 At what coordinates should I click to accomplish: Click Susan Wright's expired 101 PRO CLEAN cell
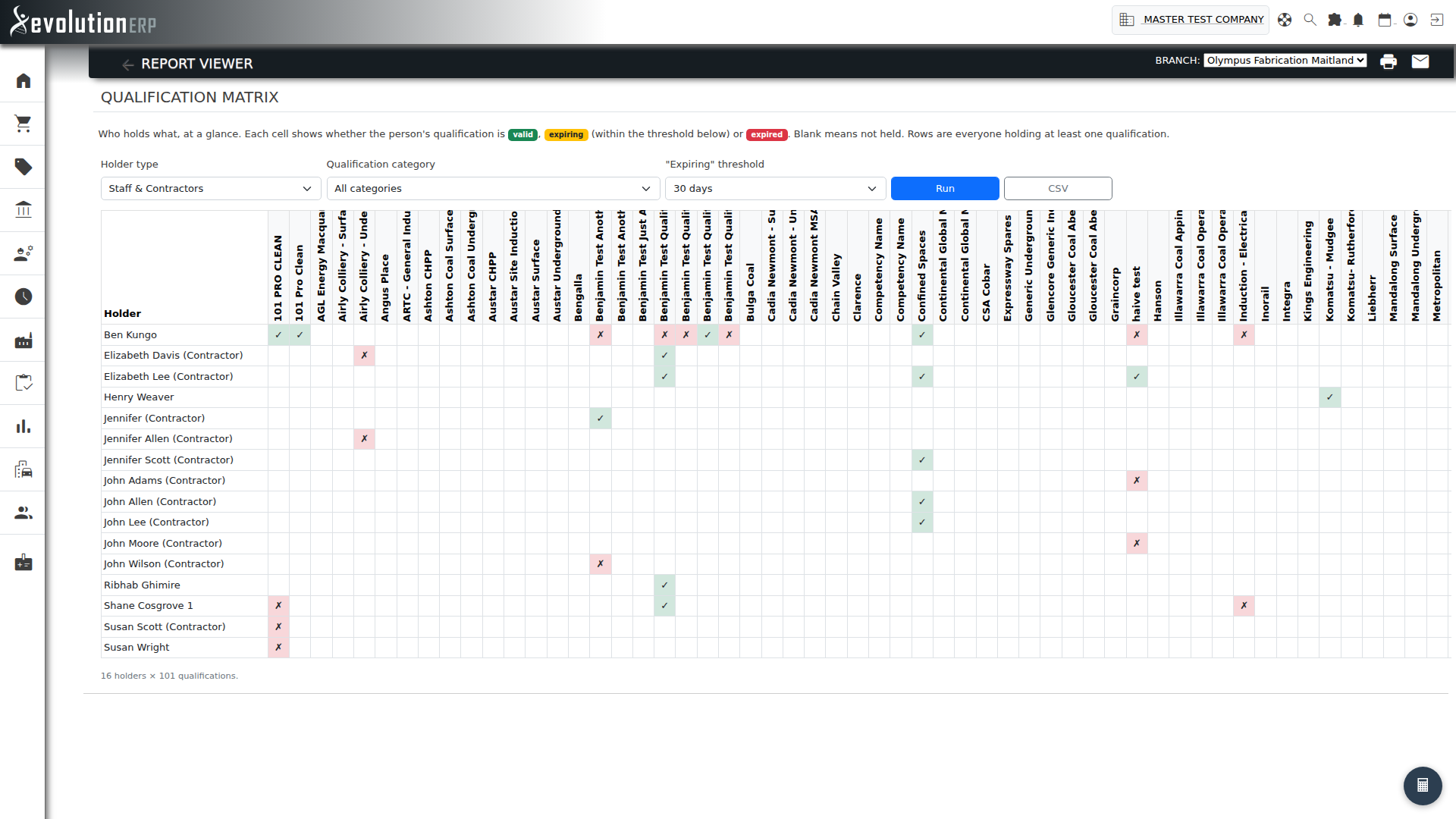278,648
